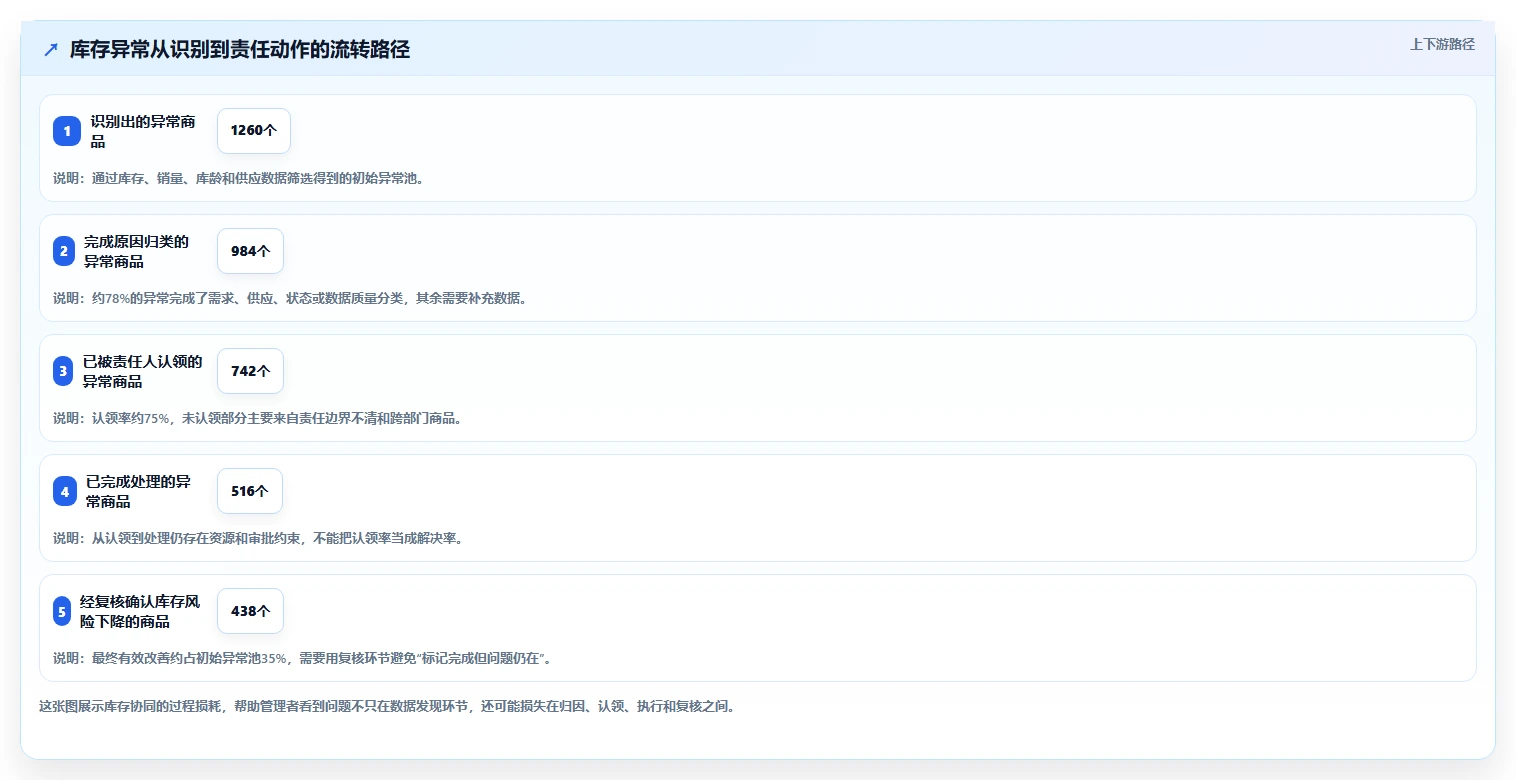The height and width of the screenshot is (780, 1516).
Task: Select the 516个 value pill
Action: (x=250, y=491)
